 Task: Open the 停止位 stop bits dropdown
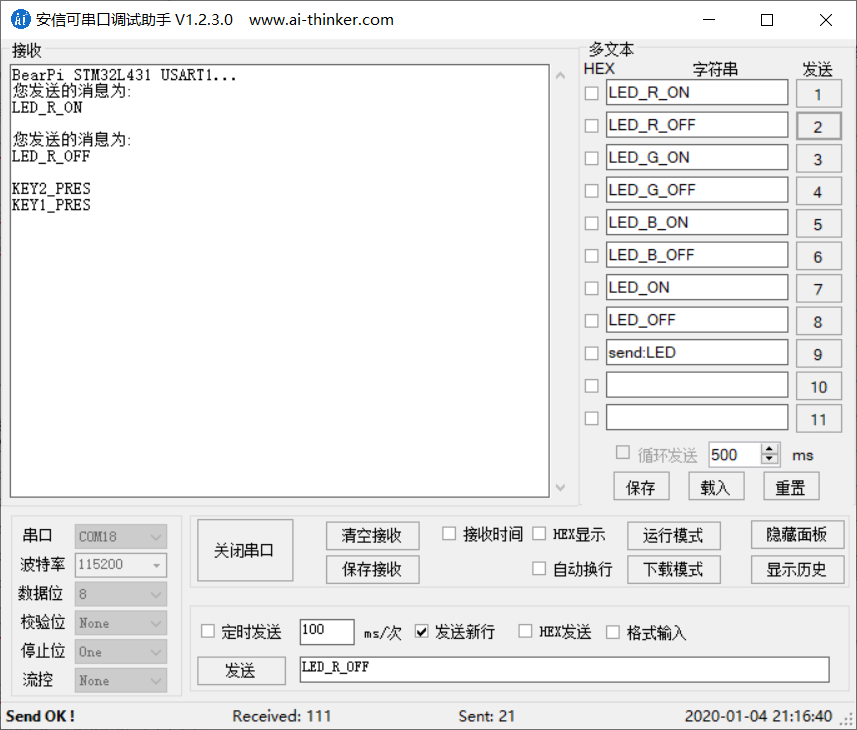click(x=121, y=652)
